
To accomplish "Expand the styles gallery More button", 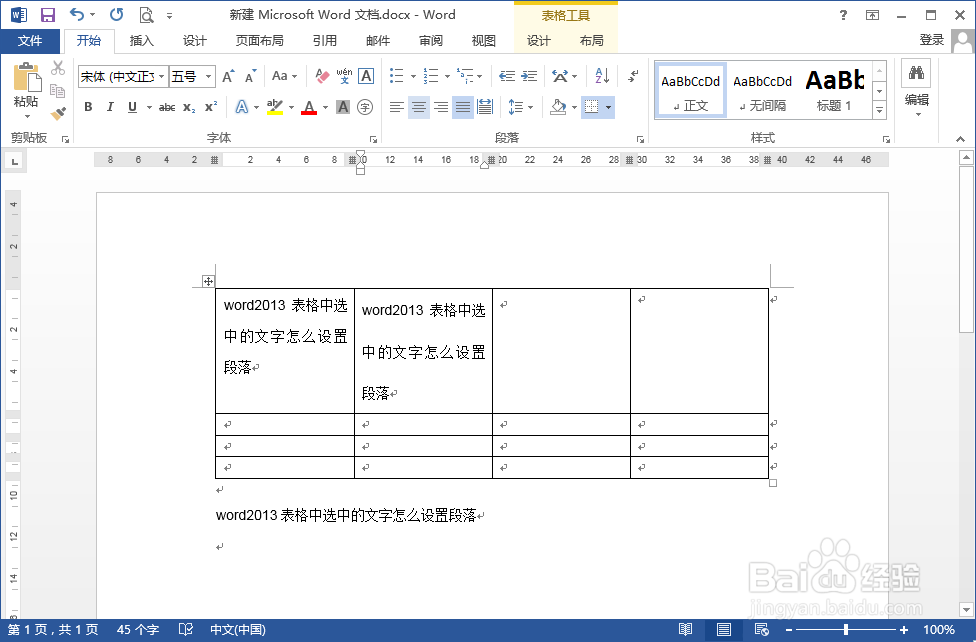I will (x=880, y=111).
